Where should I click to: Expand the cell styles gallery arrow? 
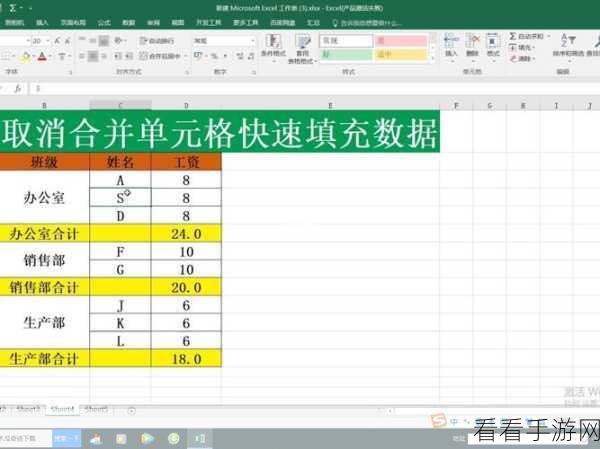tap(433, 58)
